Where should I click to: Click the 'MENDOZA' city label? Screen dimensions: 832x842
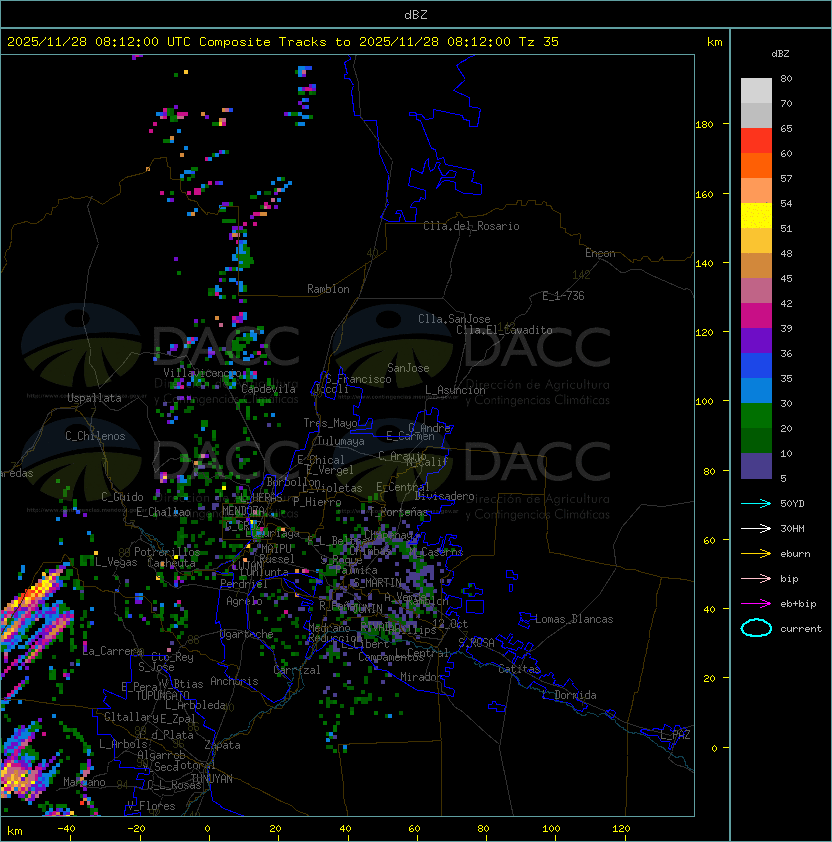243,510
